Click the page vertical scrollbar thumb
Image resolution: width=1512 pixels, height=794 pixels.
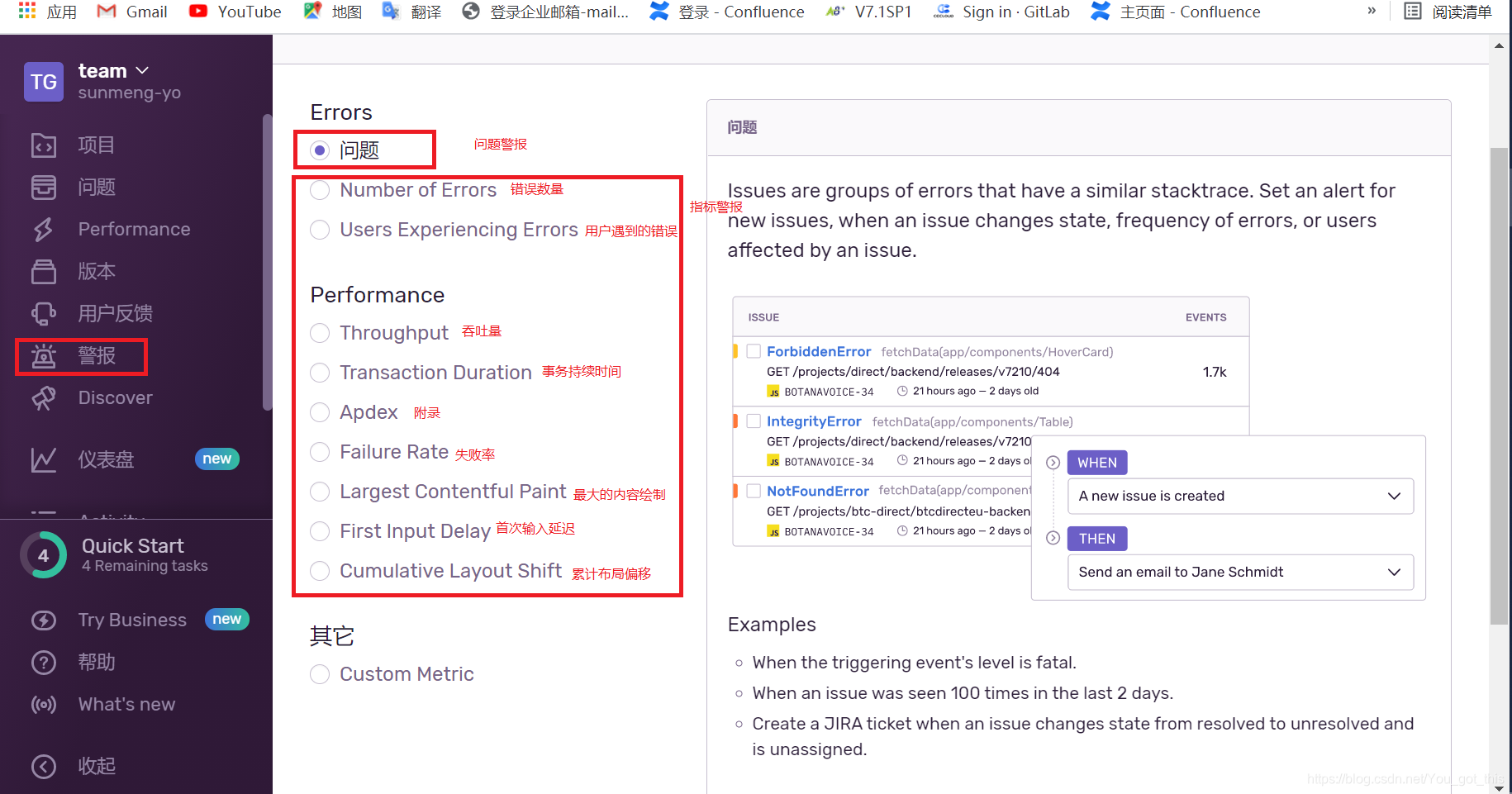tap(1499, 386)
